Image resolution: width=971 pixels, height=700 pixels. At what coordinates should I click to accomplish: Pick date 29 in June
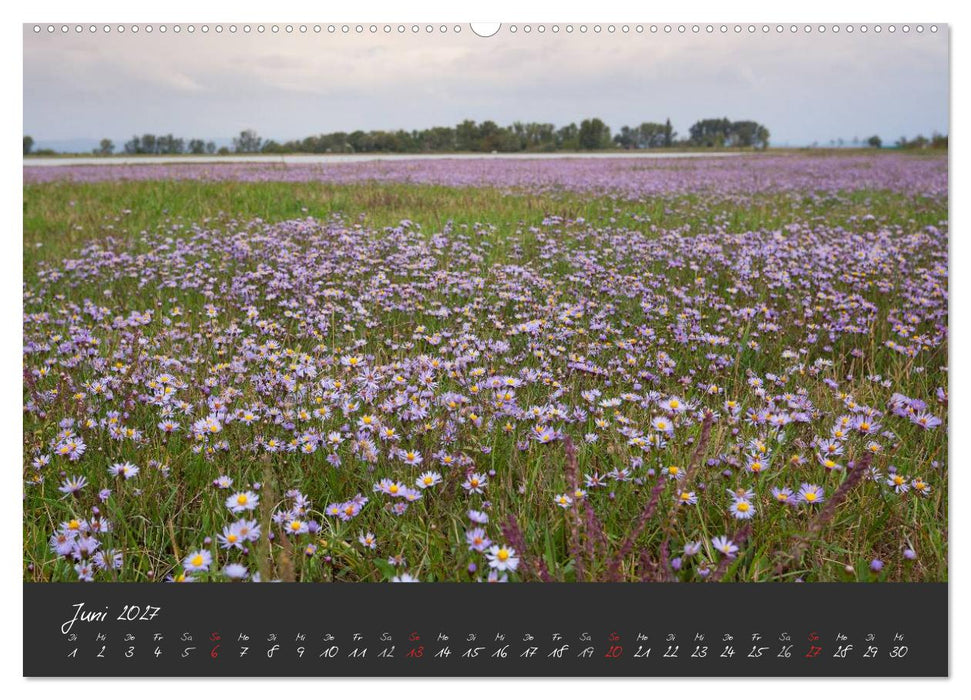(x=870, y=652)
